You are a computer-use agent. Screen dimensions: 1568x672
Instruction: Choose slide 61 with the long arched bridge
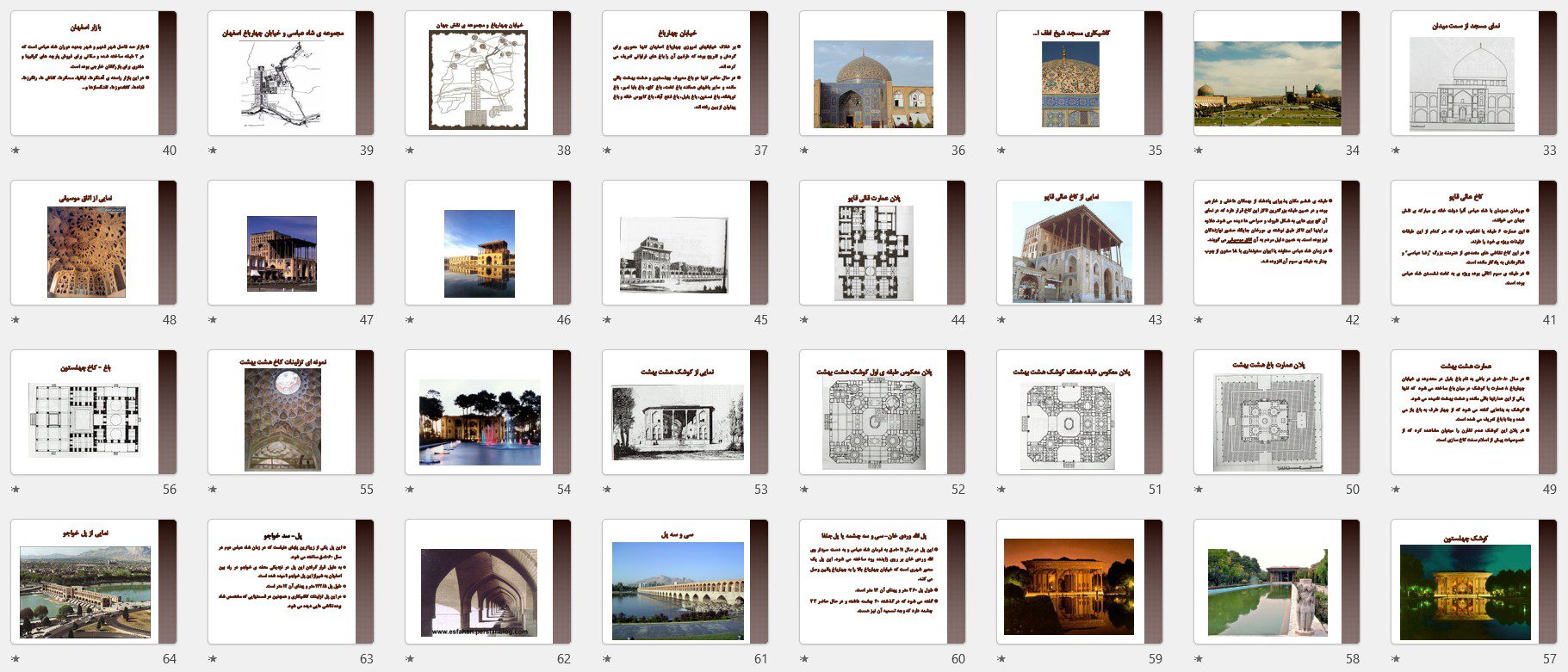click(685, 582)
